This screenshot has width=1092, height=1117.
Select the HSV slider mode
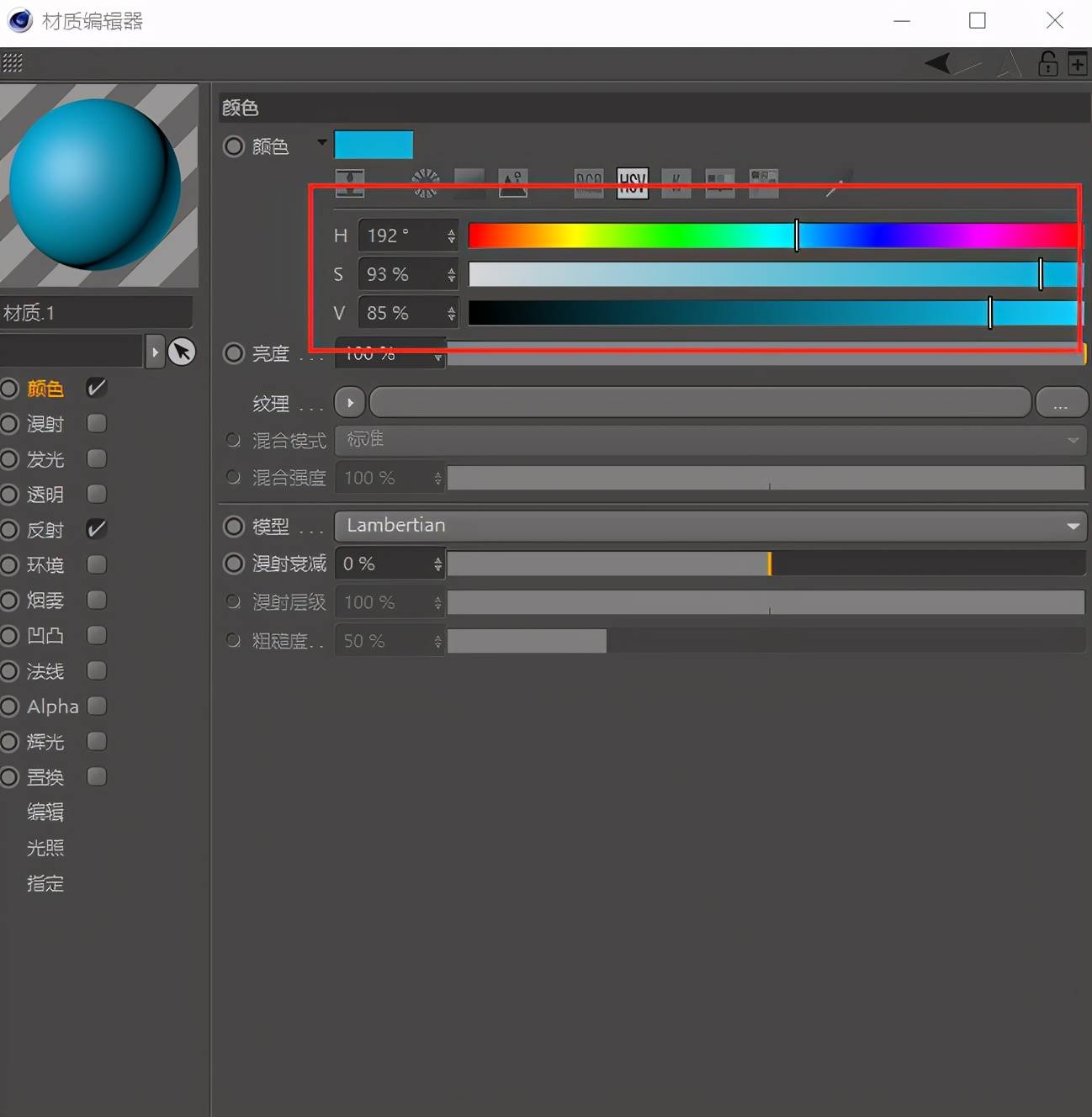633,183
